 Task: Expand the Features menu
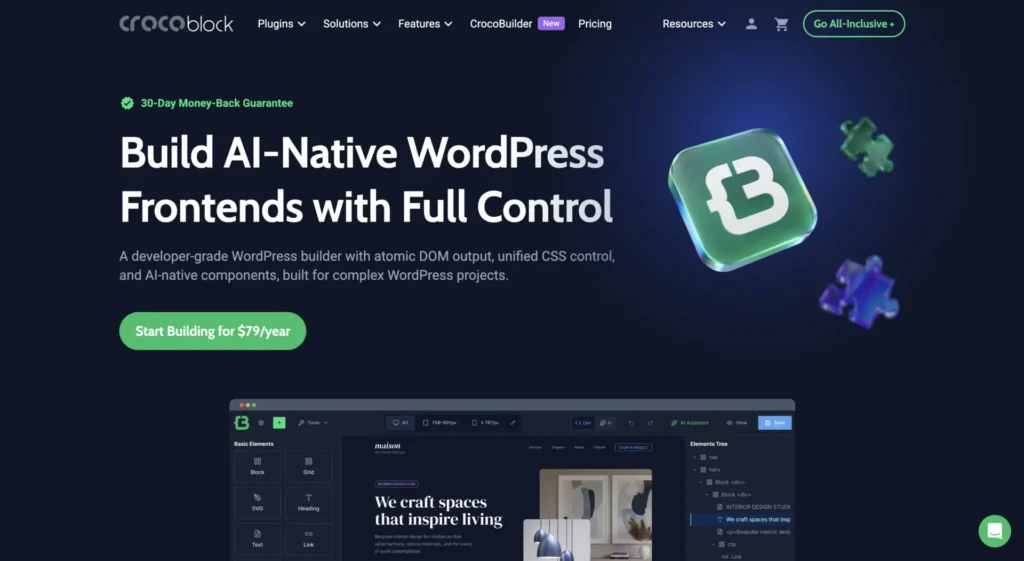[x=425, y=24]
